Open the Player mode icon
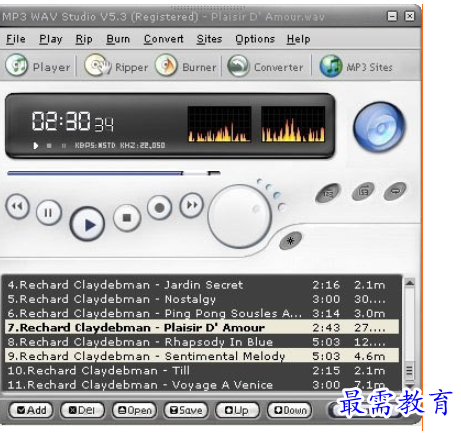461x434 pixels. 17,65
